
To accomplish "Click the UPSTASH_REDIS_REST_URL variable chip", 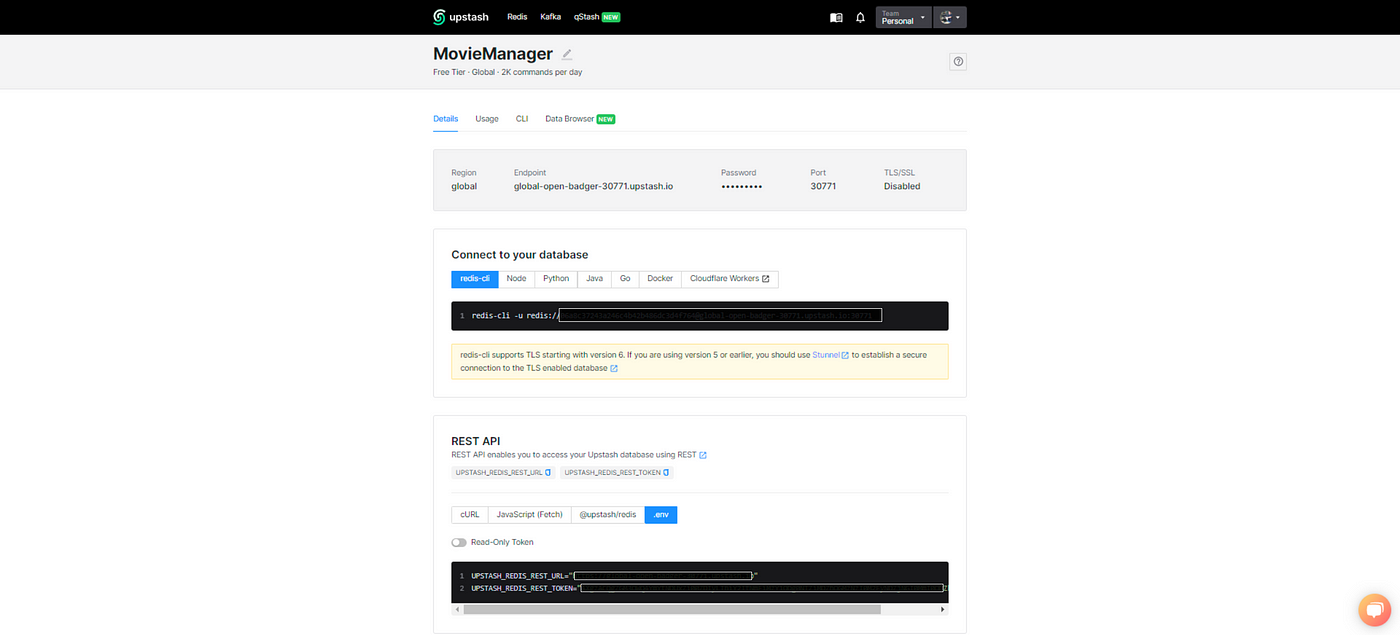I will click(503, 472).
